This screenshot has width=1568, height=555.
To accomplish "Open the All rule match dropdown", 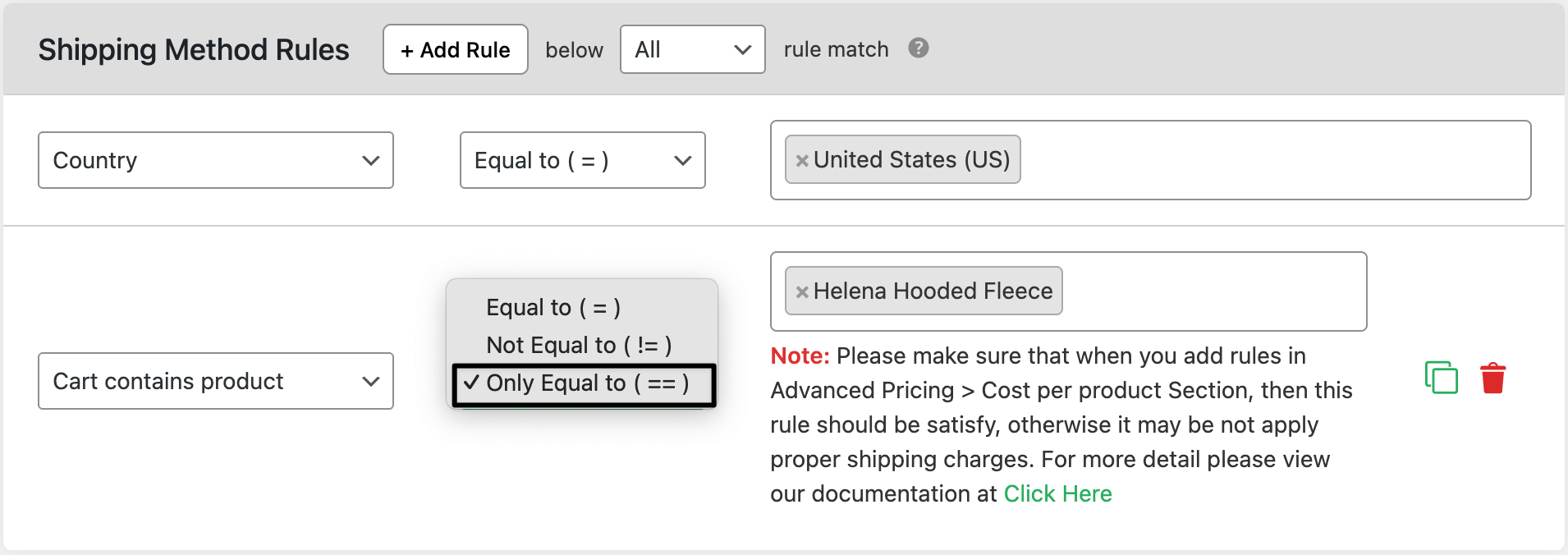I will coord(693,49).
